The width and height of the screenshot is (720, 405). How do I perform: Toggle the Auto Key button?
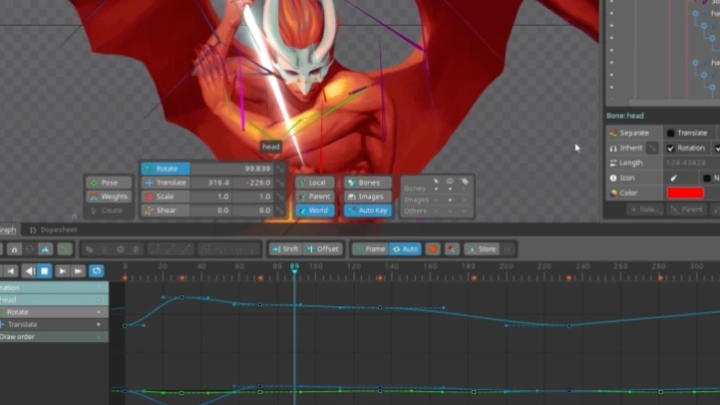pos(368,210)
